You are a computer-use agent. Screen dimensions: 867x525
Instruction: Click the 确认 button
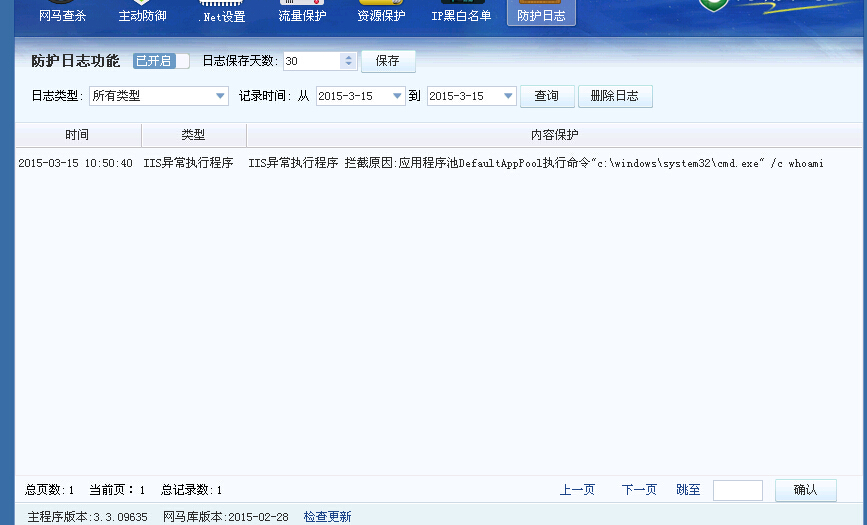pos(806,490)
